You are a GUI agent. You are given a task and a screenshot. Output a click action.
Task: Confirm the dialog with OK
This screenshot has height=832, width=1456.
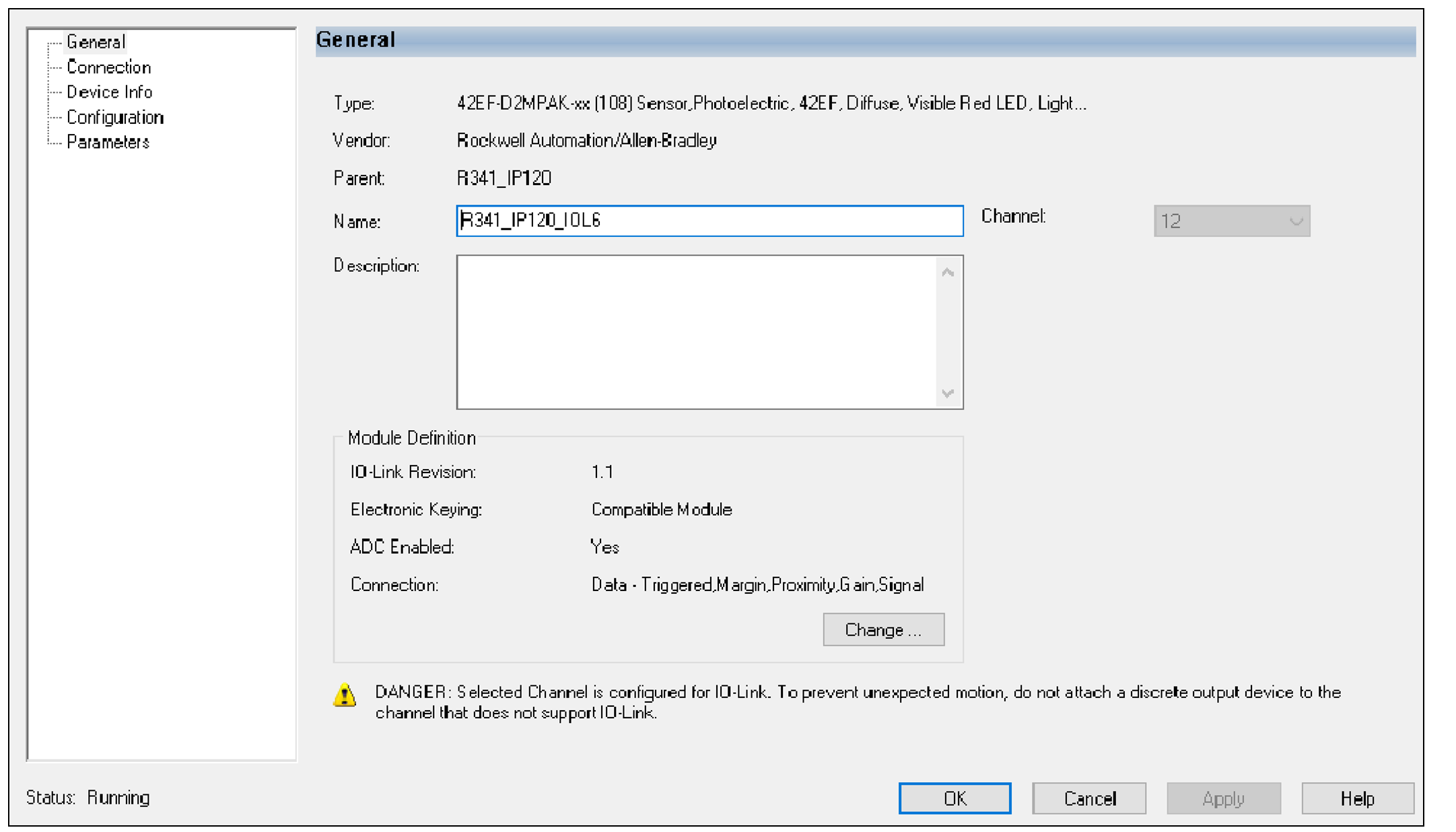[x=955, y=798]
